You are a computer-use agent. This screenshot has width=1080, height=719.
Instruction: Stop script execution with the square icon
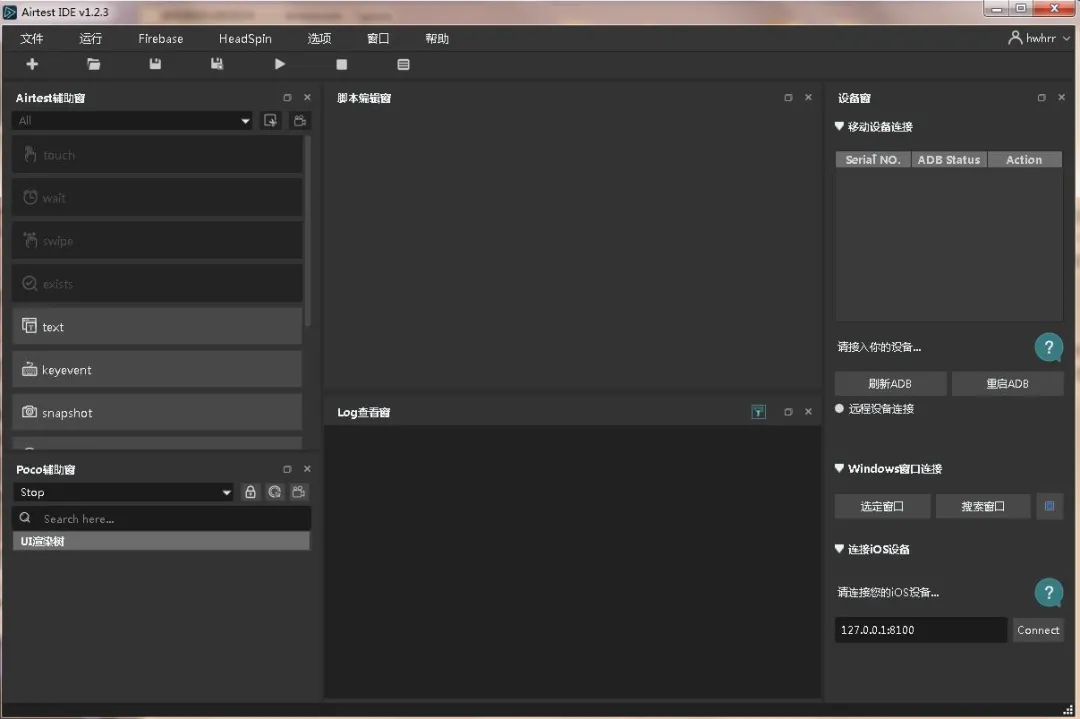[x=342, y=64]
